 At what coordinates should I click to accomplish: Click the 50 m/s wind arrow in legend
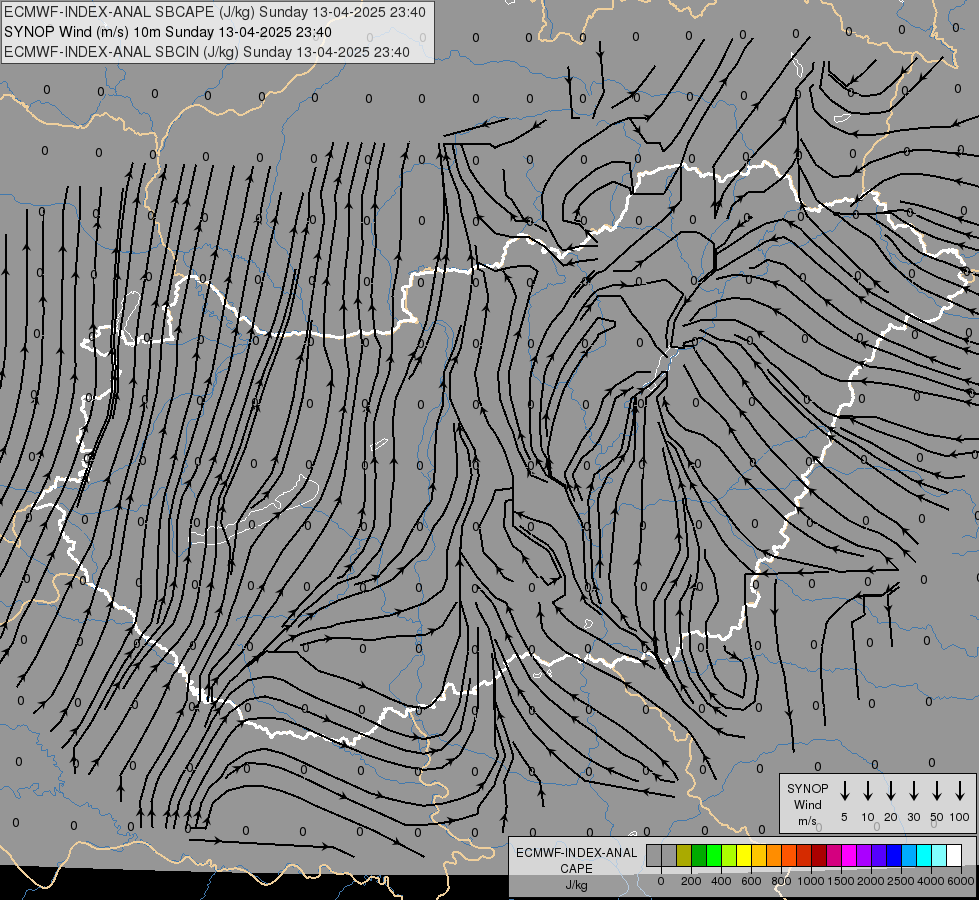[x=937, y=791]
